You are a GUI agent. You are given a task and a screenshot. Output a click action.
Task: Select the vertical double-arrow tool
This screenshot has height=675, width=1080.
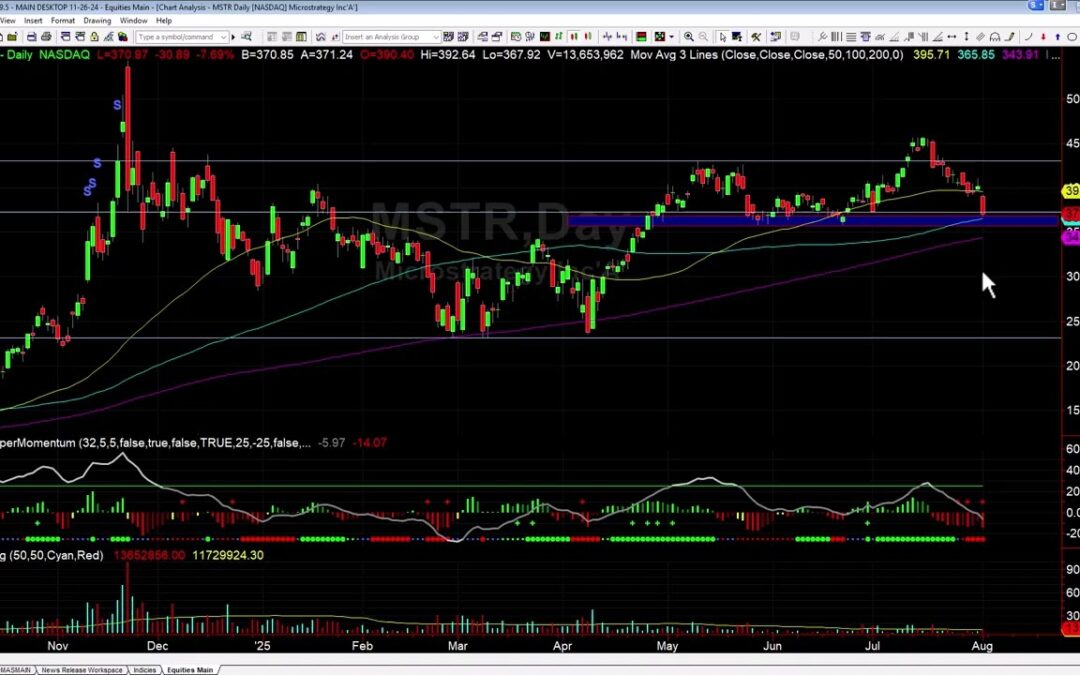[x=966, y=37]
